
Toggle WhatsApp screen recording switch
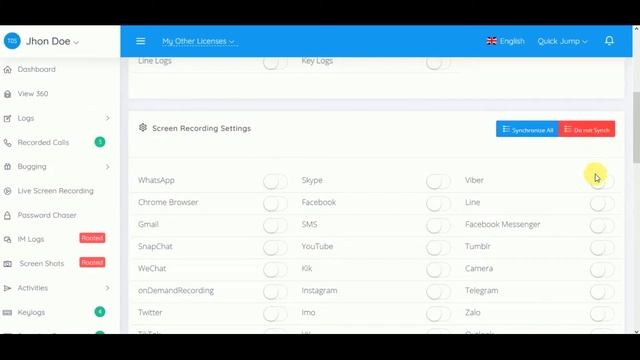click(x=275, y=181)
